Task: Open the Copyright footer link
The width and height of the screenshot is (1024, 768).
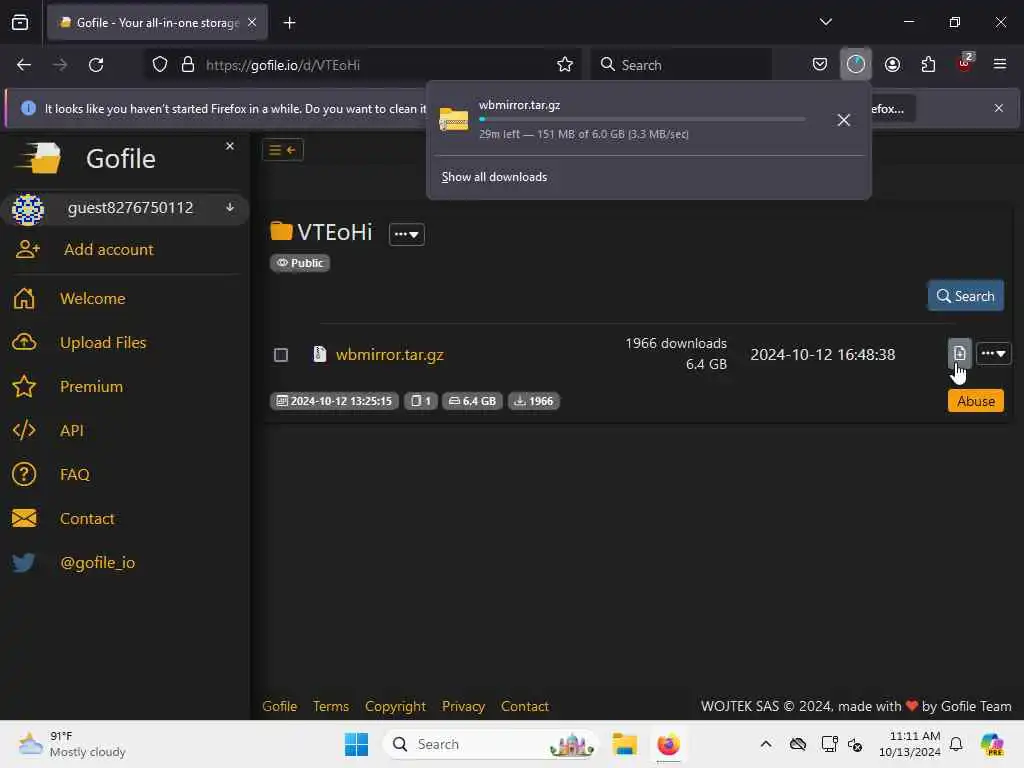Action: [395, 707]
